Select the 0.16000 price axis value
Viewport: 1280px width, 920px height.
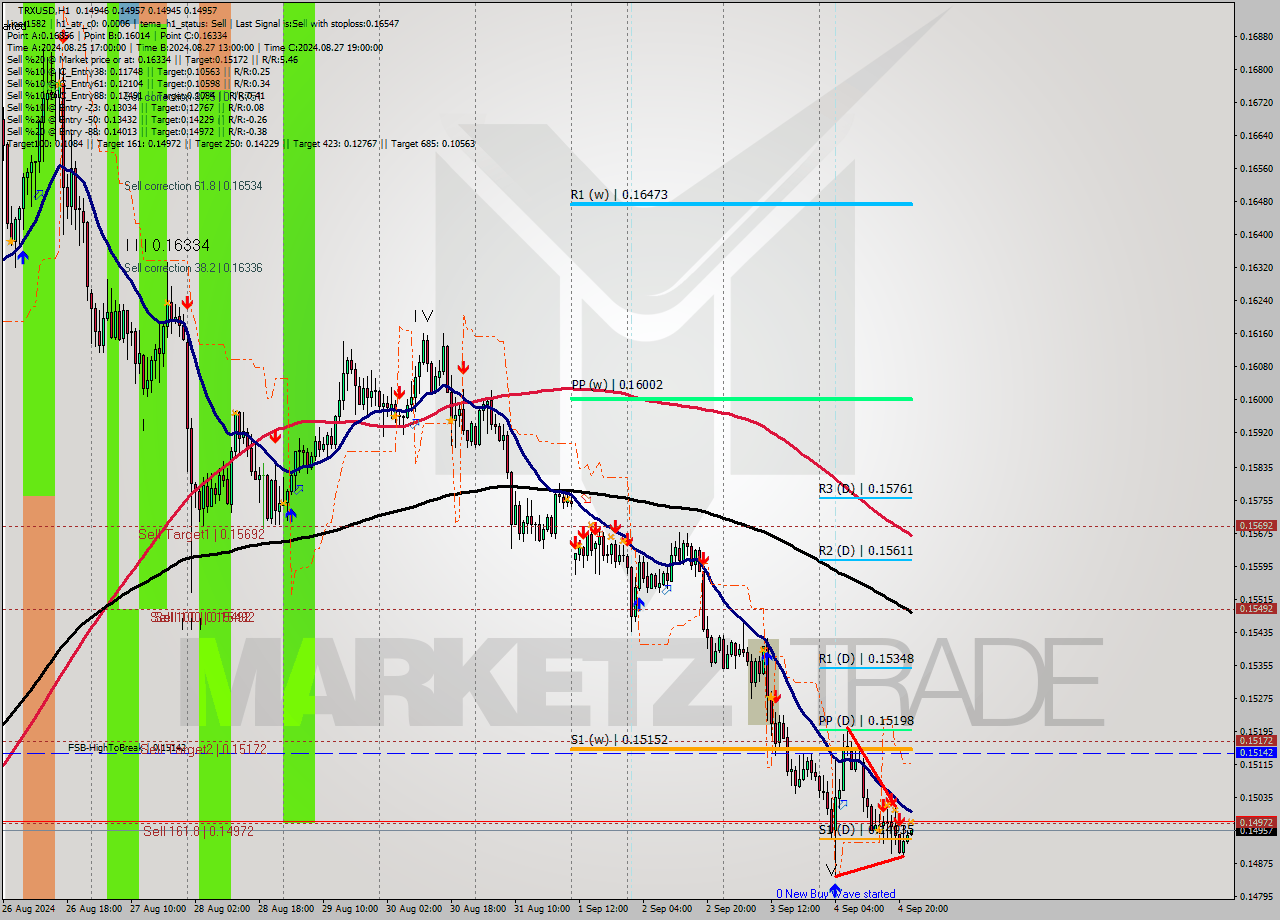tap(1256, 399)
